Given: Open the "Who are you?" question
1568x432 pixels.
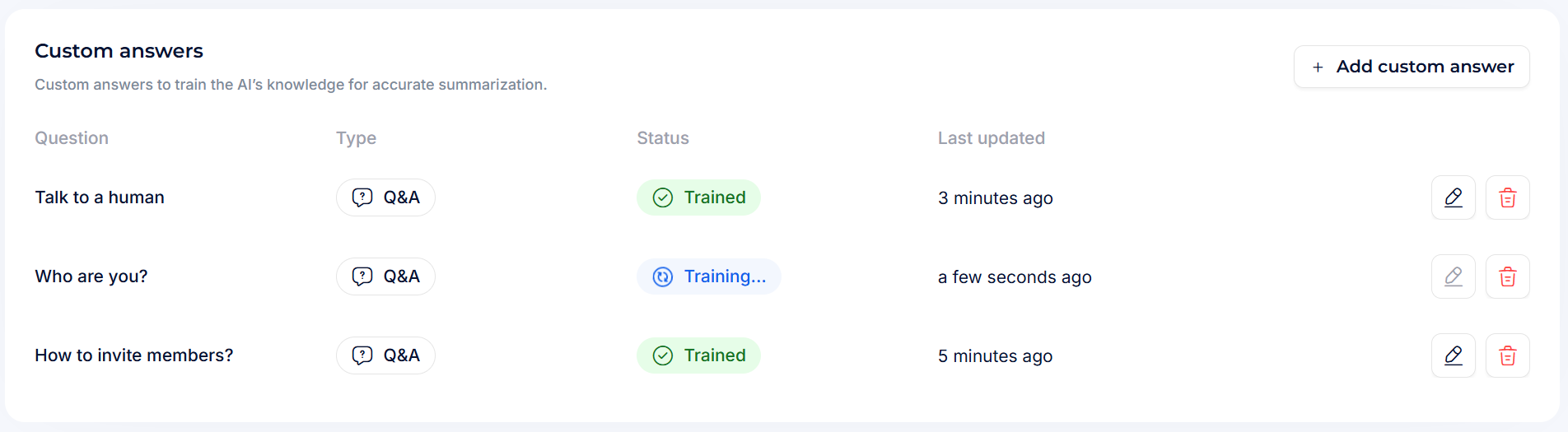Looking at the screenshot, I should (x=91, y=276).
